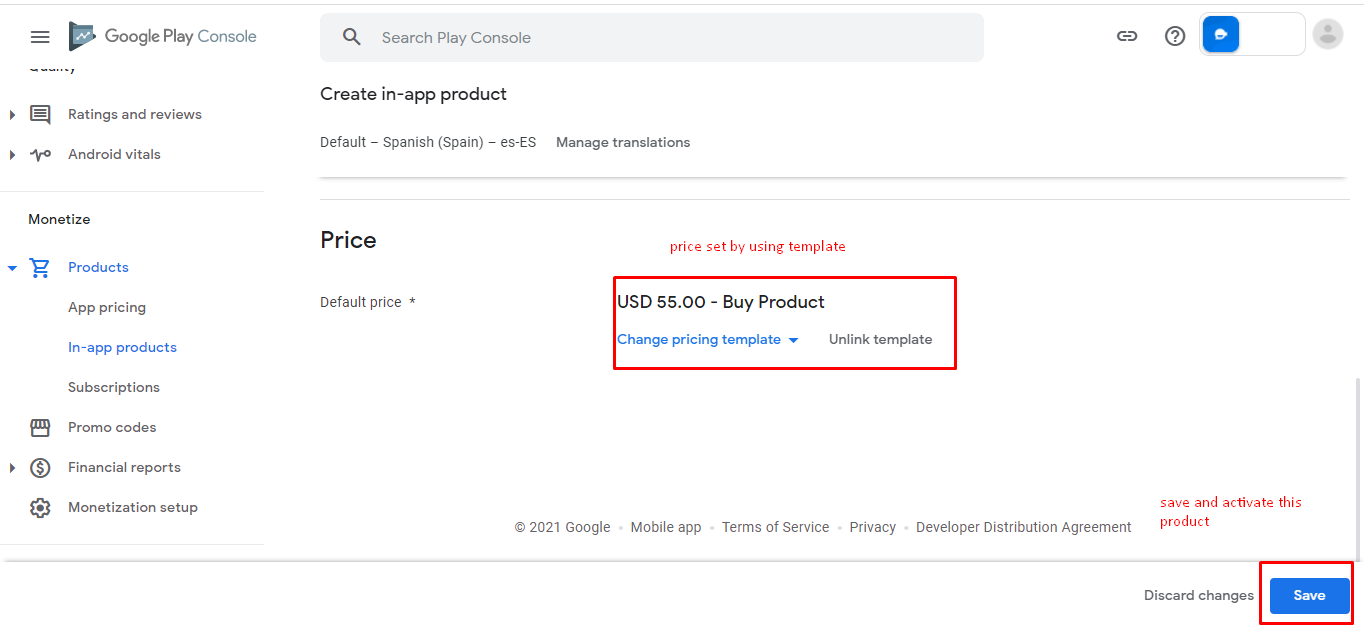This screenshot has height=628, width=1364.
Task: Expand the Ratings and reviews section
Action: click(12, 115)
